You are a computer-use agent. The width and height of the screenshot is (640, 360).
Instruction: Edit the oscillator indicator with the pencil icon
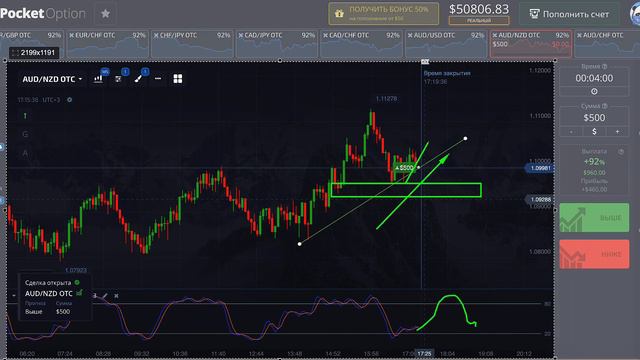pos(105,296)
